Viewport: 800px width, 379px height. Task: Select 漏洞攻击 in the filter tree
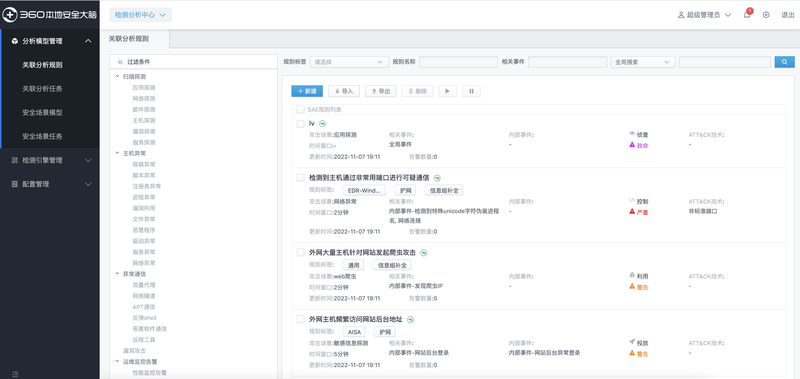click(134, 350)
